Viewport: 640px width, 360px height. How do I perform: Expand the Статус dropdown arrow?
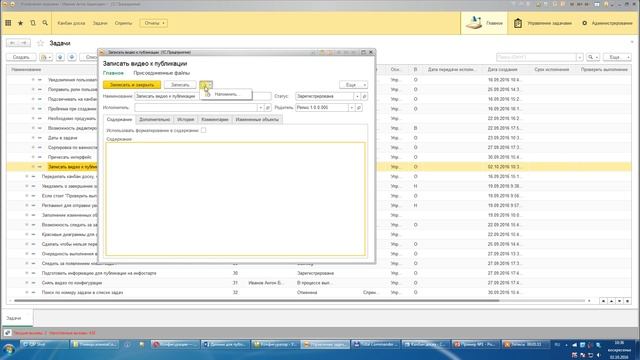pos(357,96)
